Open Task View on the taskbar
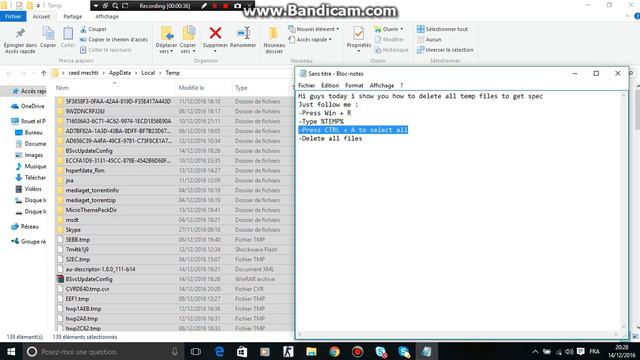The width and height of the screenshot is (640, 360). [x=196, y=351]
